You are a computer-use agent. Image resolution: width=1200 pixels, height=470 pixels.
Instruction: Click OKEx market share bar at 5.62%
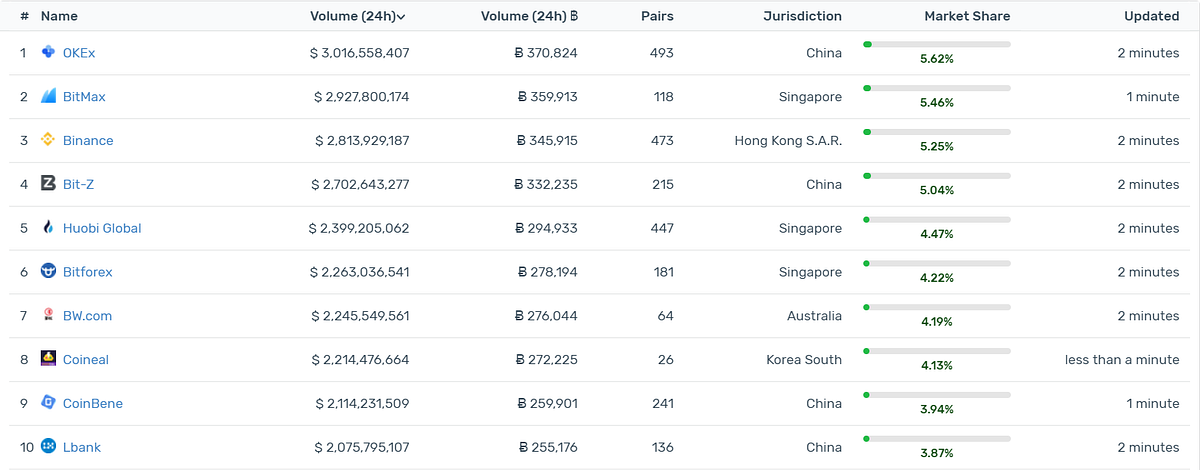coord(937,44)
